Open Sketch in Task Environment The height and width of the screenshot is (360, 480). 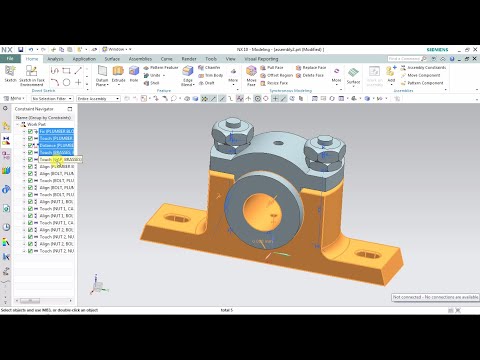click(31, 75)
